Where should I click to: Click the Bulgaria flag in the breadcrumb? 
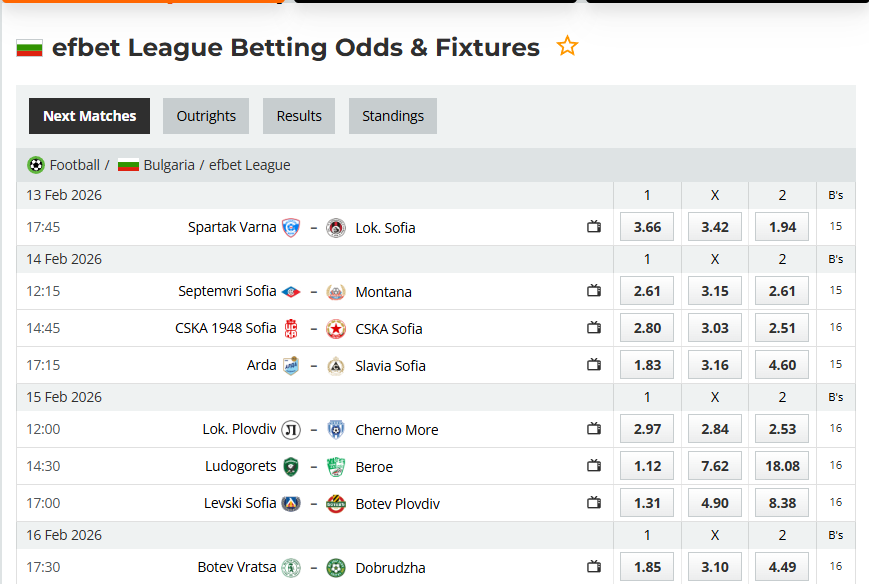128,165
